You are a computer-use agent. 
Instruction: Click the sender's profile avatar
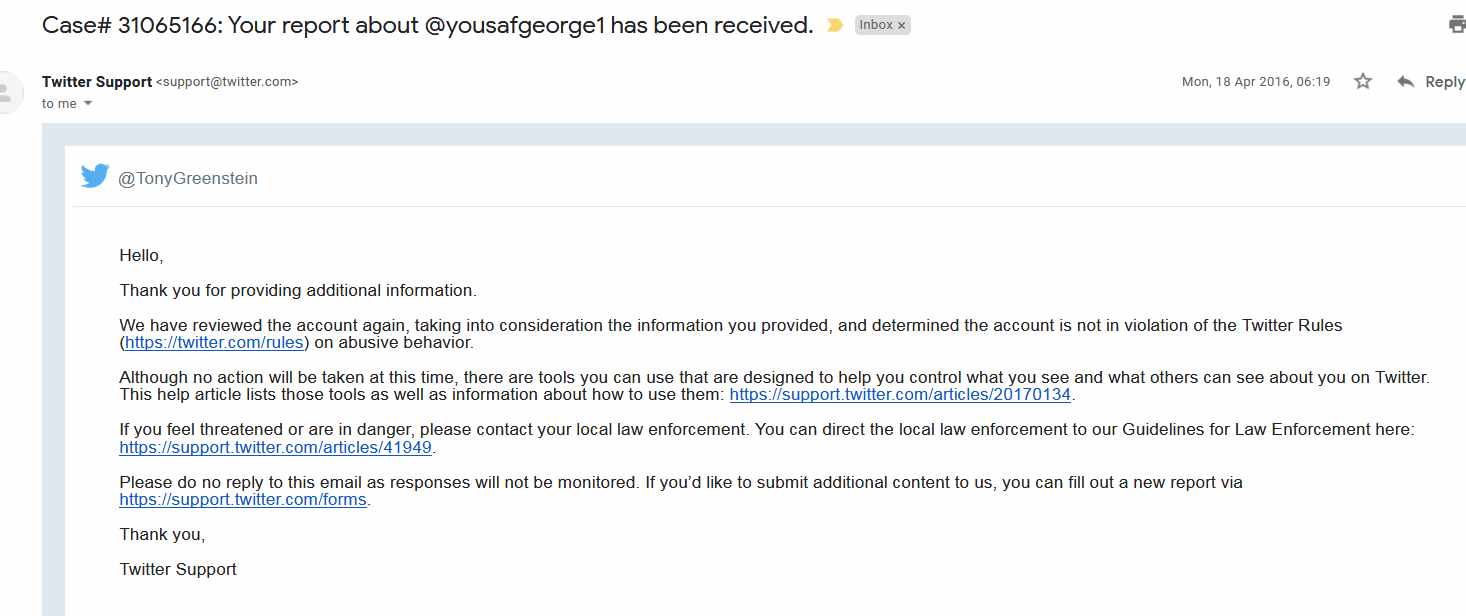[x=6, y=92]
